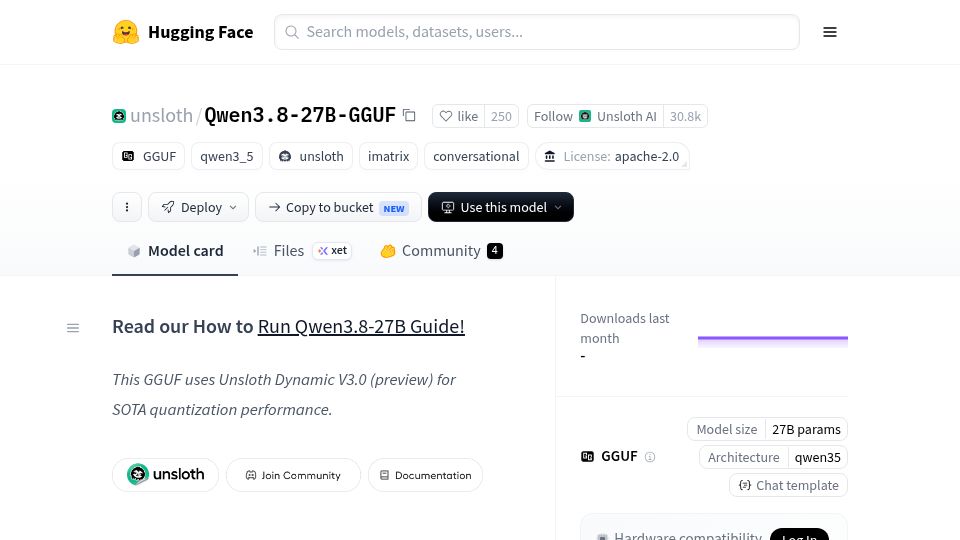Open the Qwen3.8-27B-GGUF model name link
This screenshot has height=540, width=960.
[x=300, y=115]
